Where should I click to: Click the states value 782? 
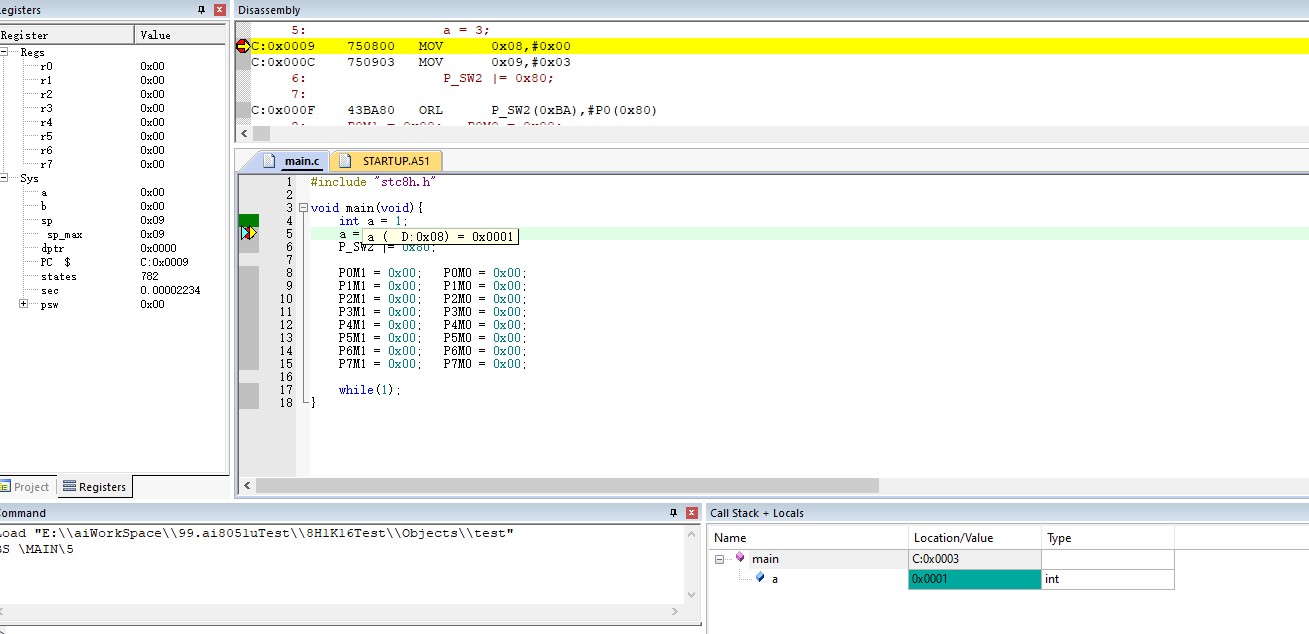(150, 276)
